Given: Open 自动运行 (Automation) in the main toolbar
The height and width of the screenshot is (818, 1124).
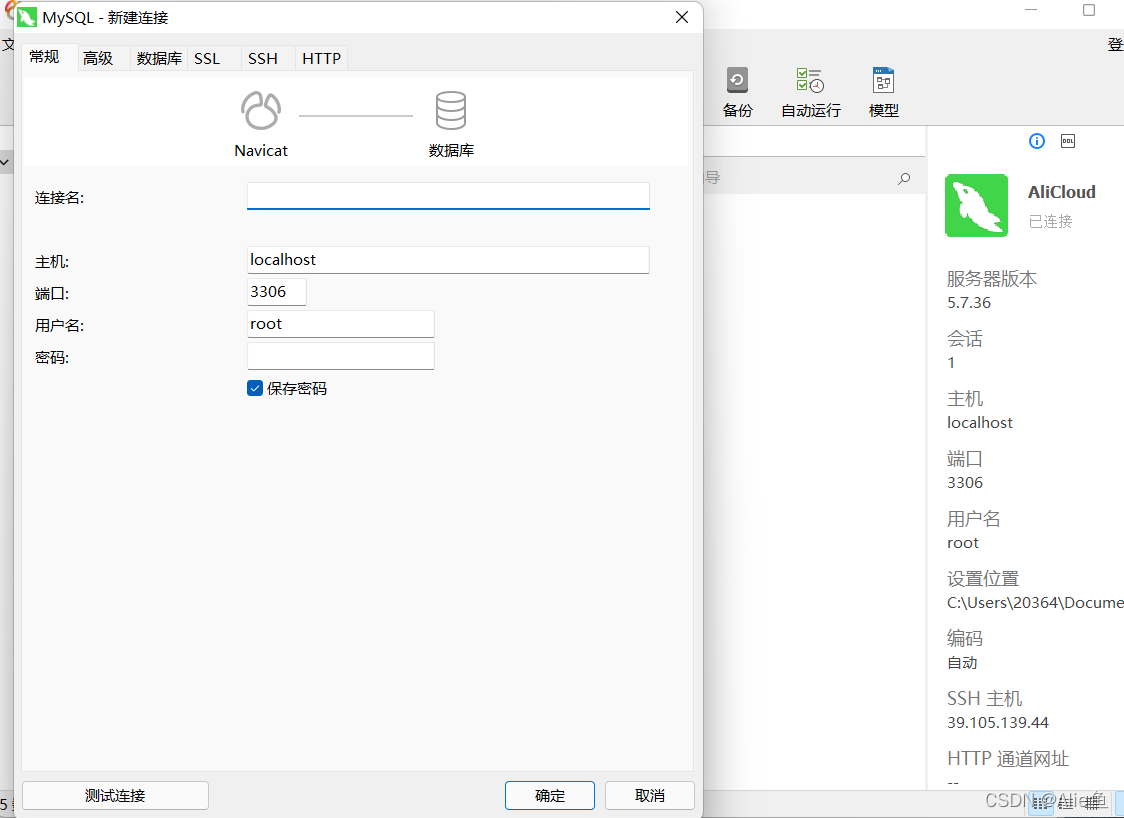Looking at the screenshot, I should [811, 92].
